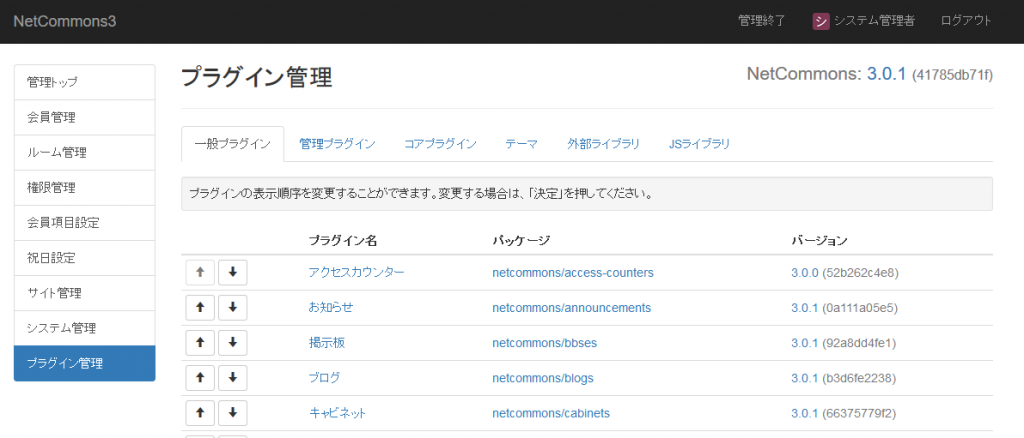The image size is (1024, 438).
Task: Open 会員管理 in sidebar
Action: (84, 117)
